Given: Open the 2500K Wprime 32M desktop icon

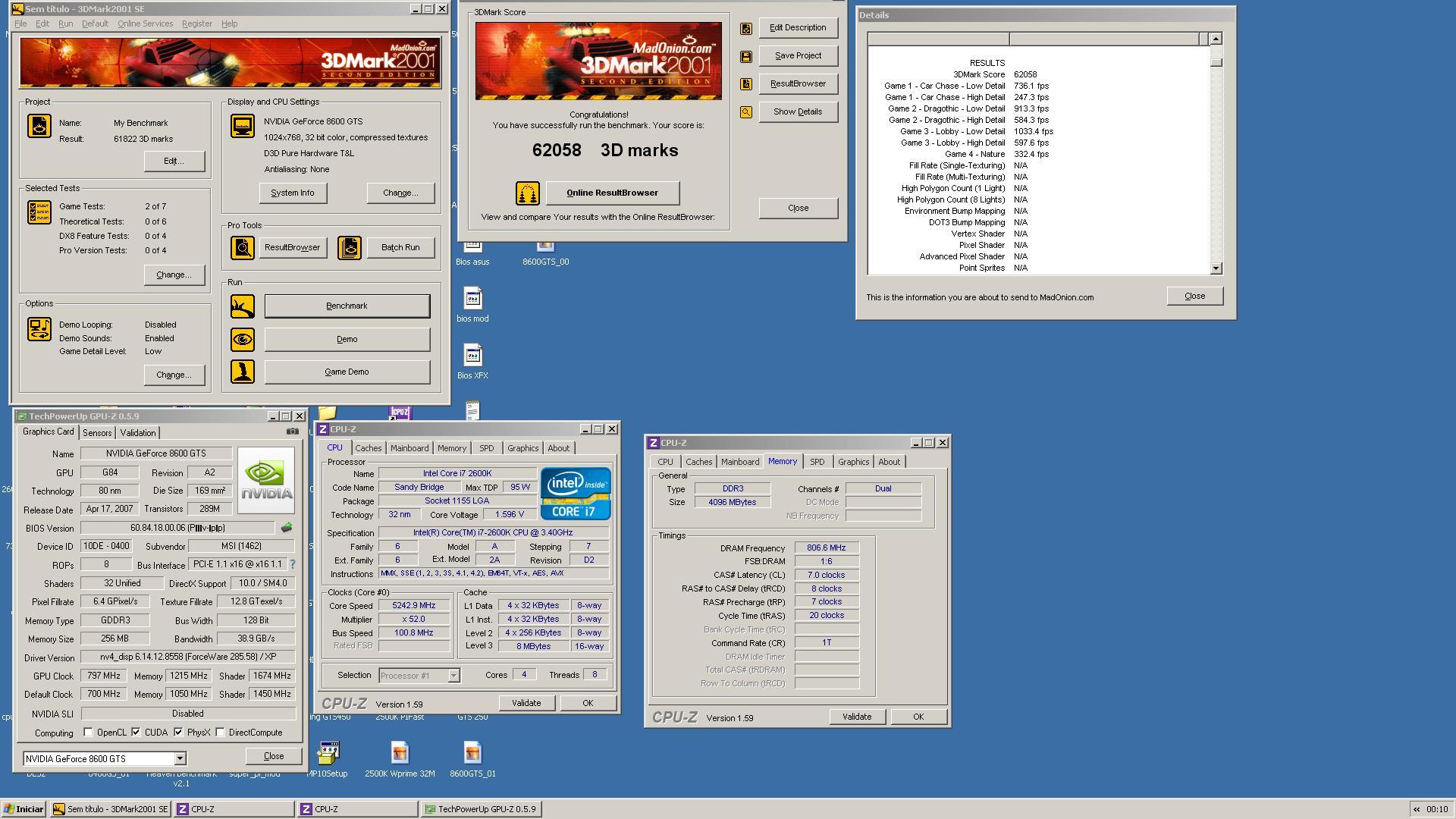Looking at the screenshot, I should [x=400, y=760].
